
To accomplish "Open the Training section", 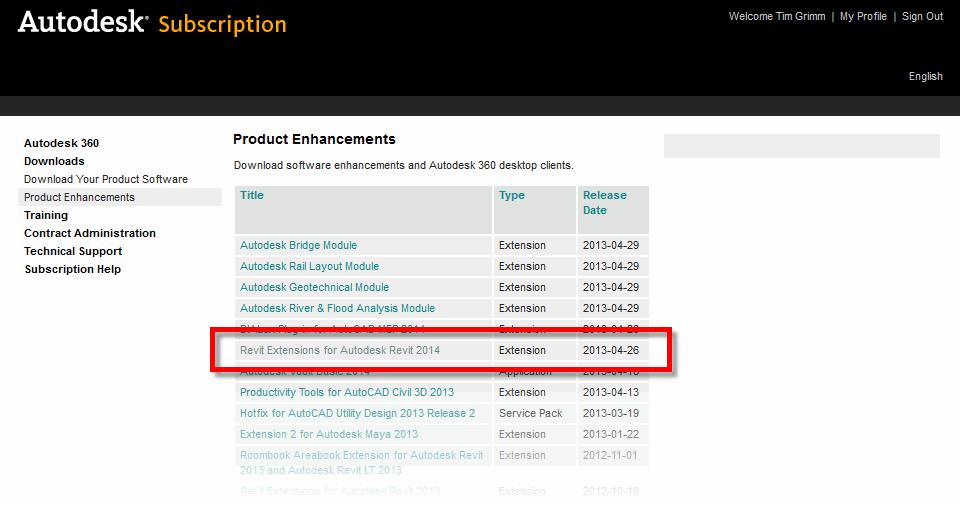I will pos(46,215).
